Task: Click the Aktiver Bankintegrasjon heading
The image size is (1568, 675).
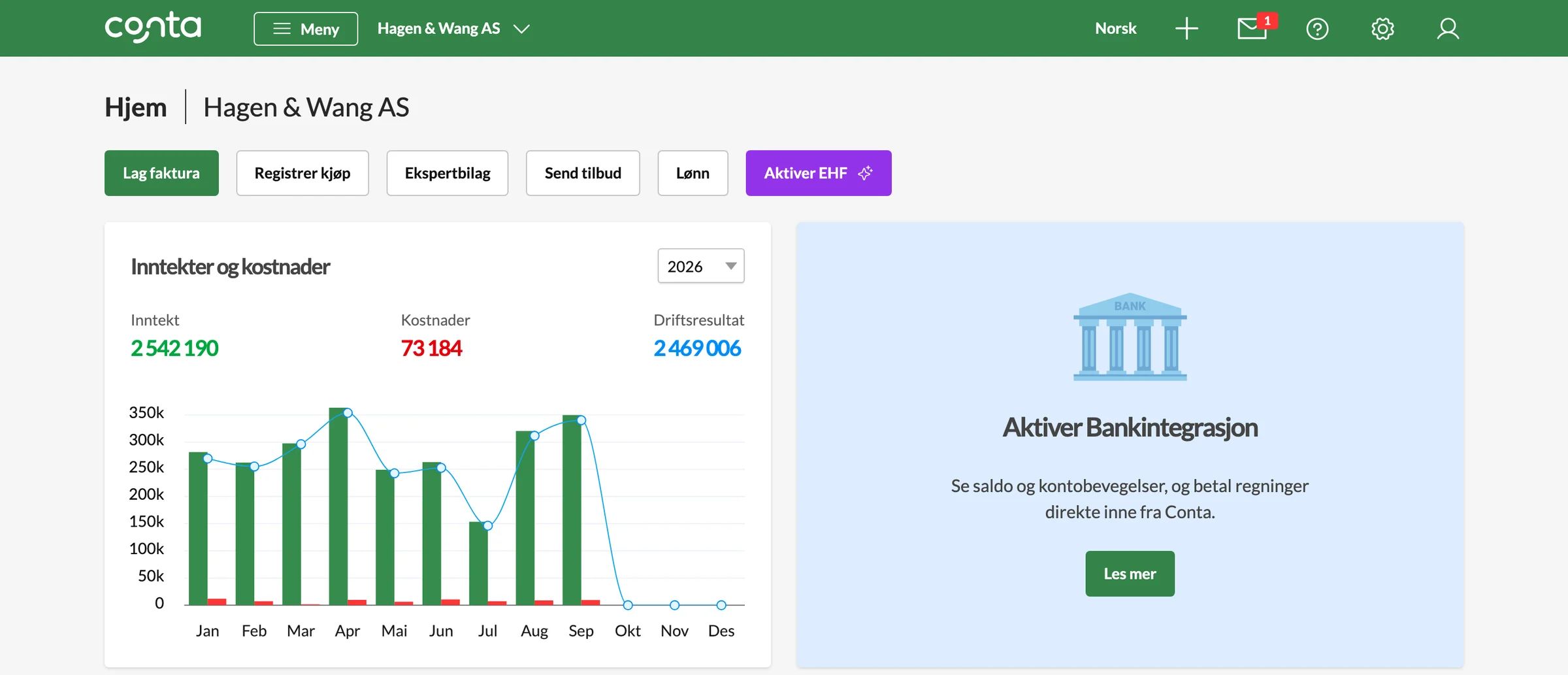Action: (x=1130, y=427)
